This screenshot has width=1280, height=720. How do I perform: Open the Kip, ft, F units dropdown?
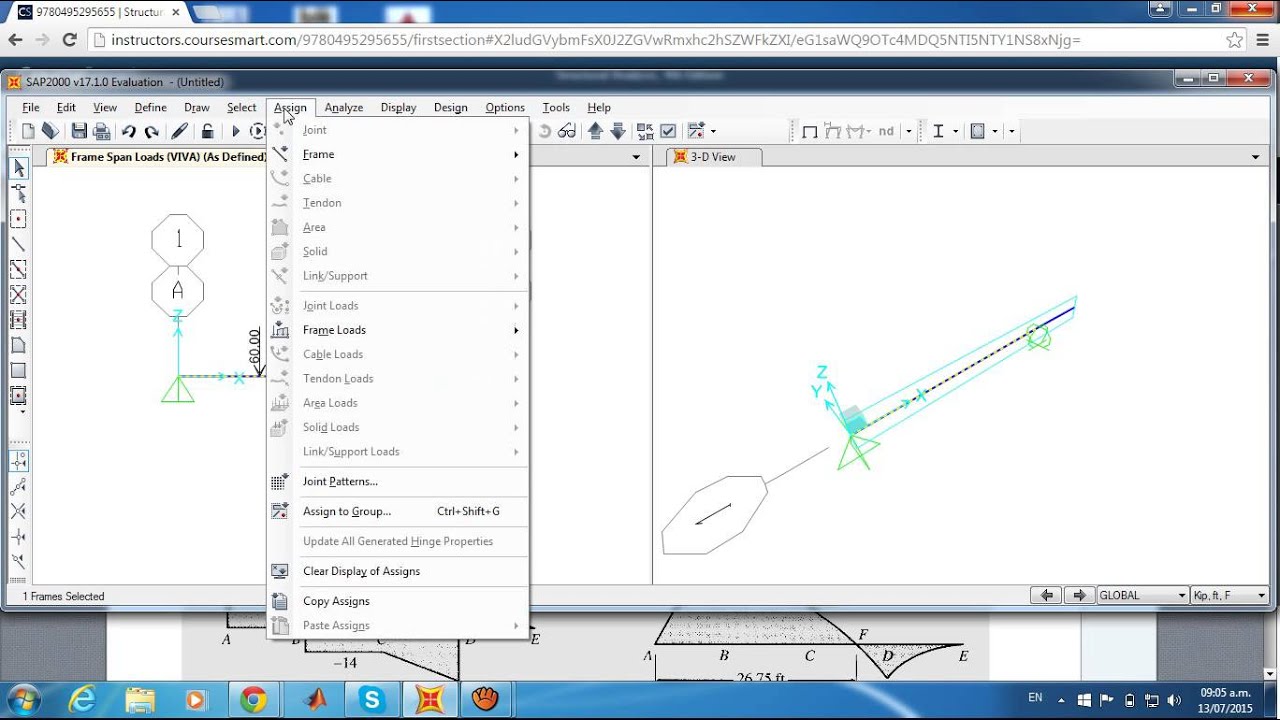pyautogui.click(x=1229, y=595)
